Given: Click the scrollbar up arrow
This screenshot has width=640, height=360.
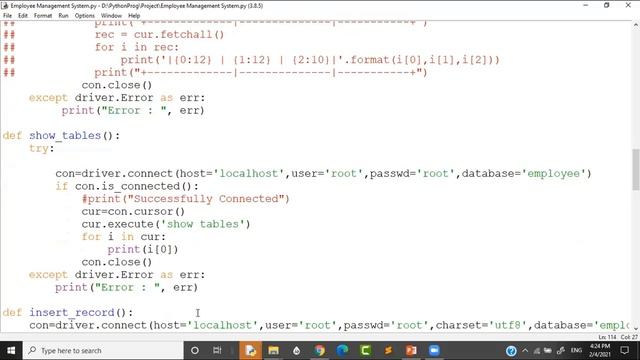Looking at the screenshot, I should pyautogui.click(x=636, y=25).
